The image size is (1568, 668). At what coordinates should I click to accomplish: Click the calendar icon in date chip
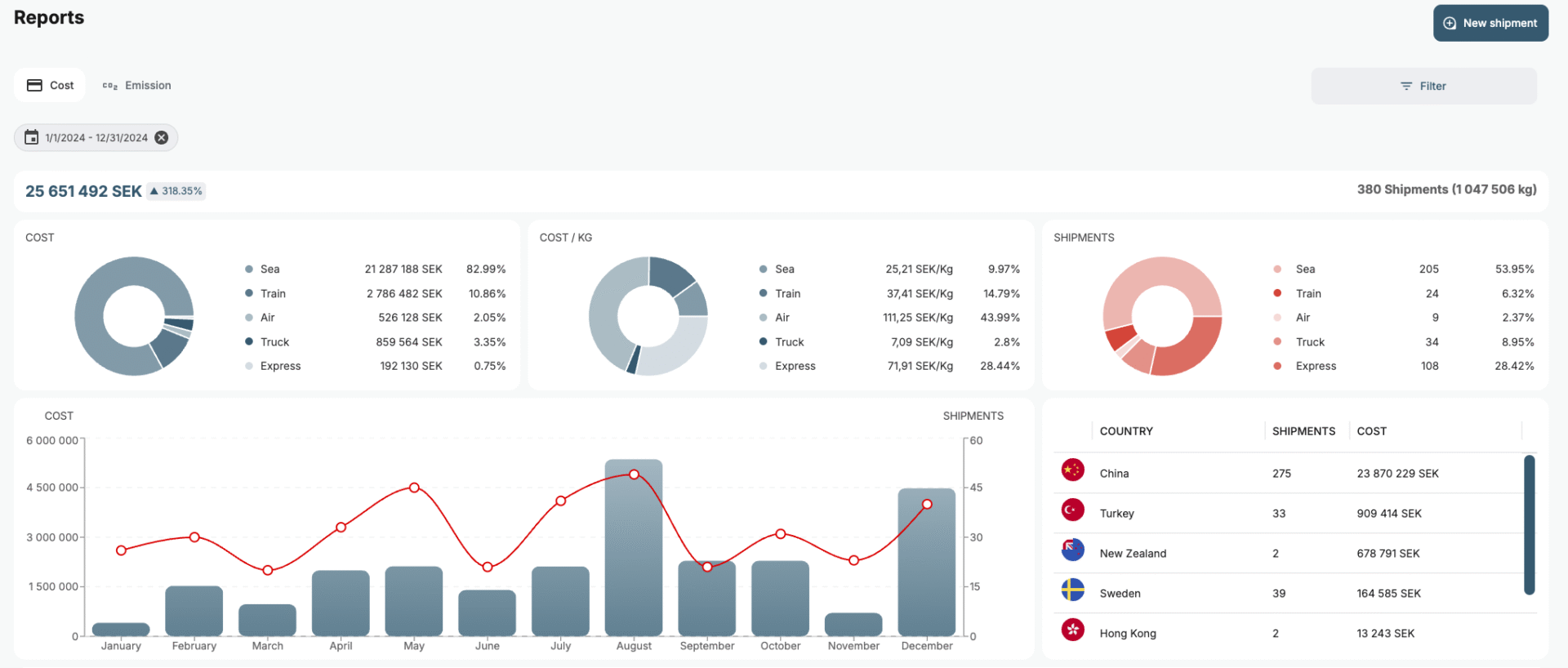[x=31, y=137]
